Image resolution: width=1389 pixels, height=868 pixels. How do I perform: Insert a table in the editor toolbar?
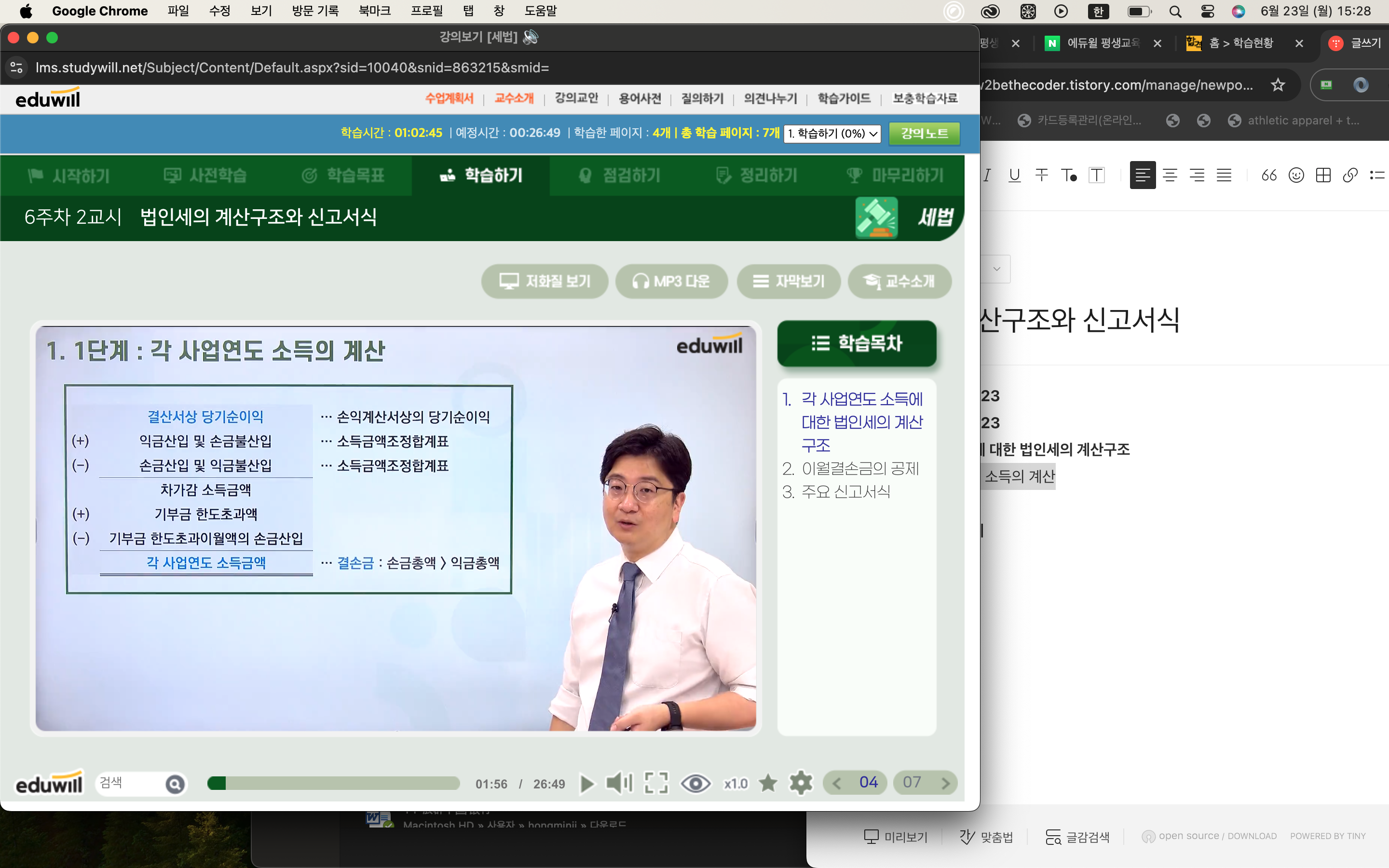(1323, 175)
